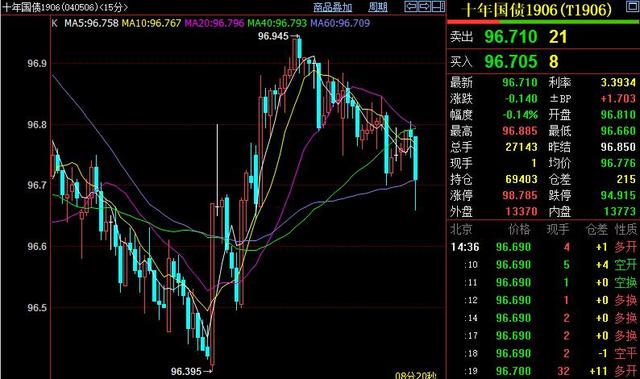The image size is (640, 379).
Task: Select the :14 trade row time
Action: point(471,318)
